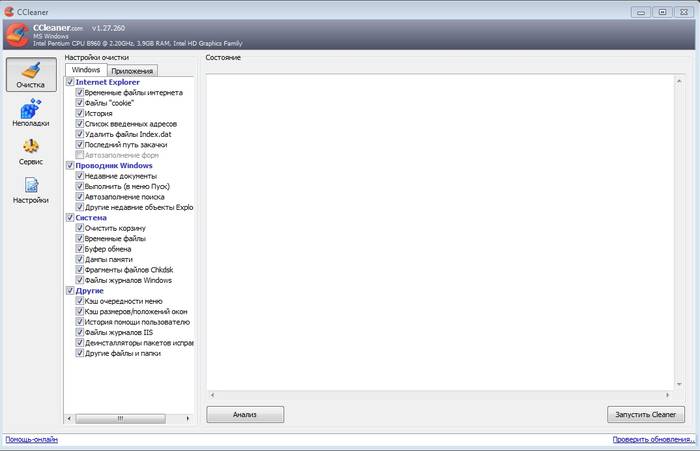Toggle the Internet Explorer group checkbox
This screenshot has width=700, height=451.
(70, 82)
